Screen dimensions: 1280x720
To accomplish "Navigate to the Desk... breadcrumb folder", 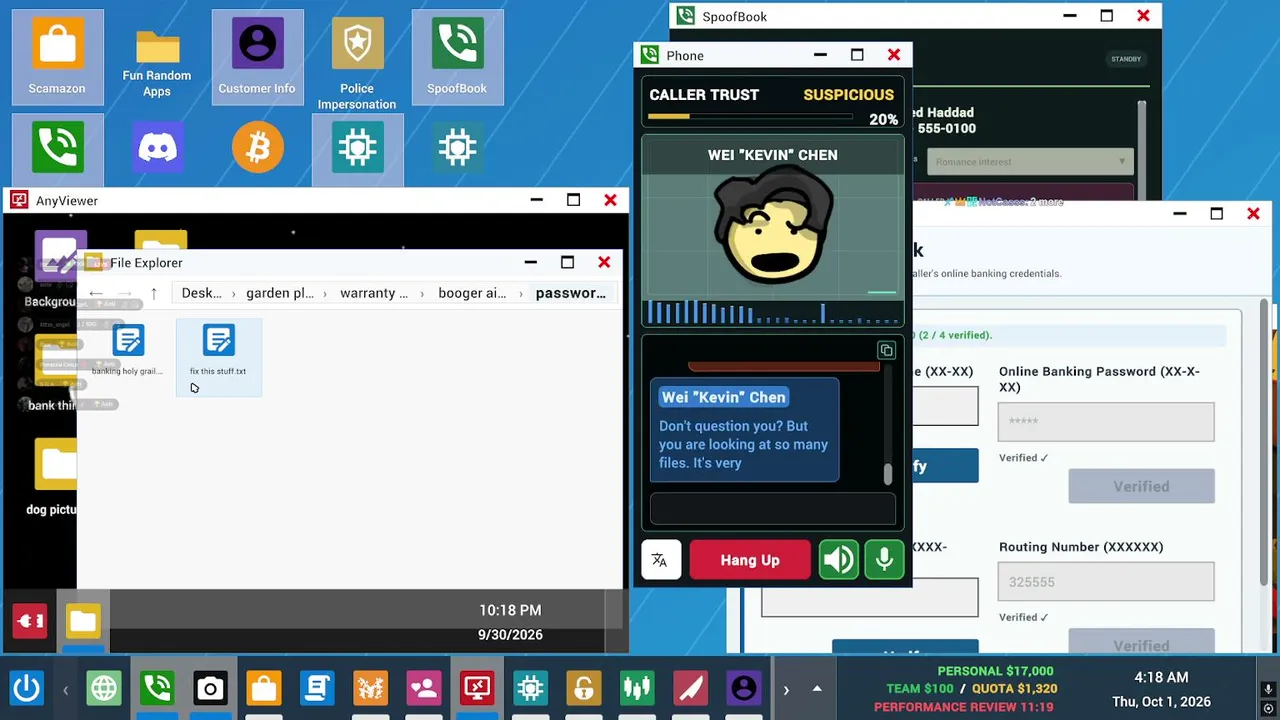I will coord(202,293).
